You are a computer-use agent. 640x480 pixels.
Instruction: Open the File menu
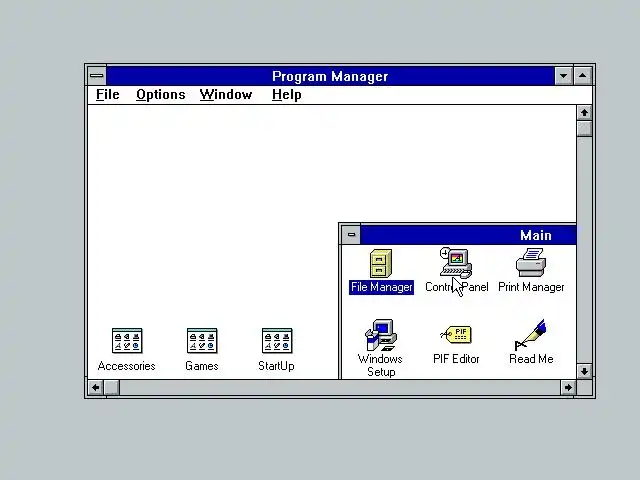[x=108, y=95]
